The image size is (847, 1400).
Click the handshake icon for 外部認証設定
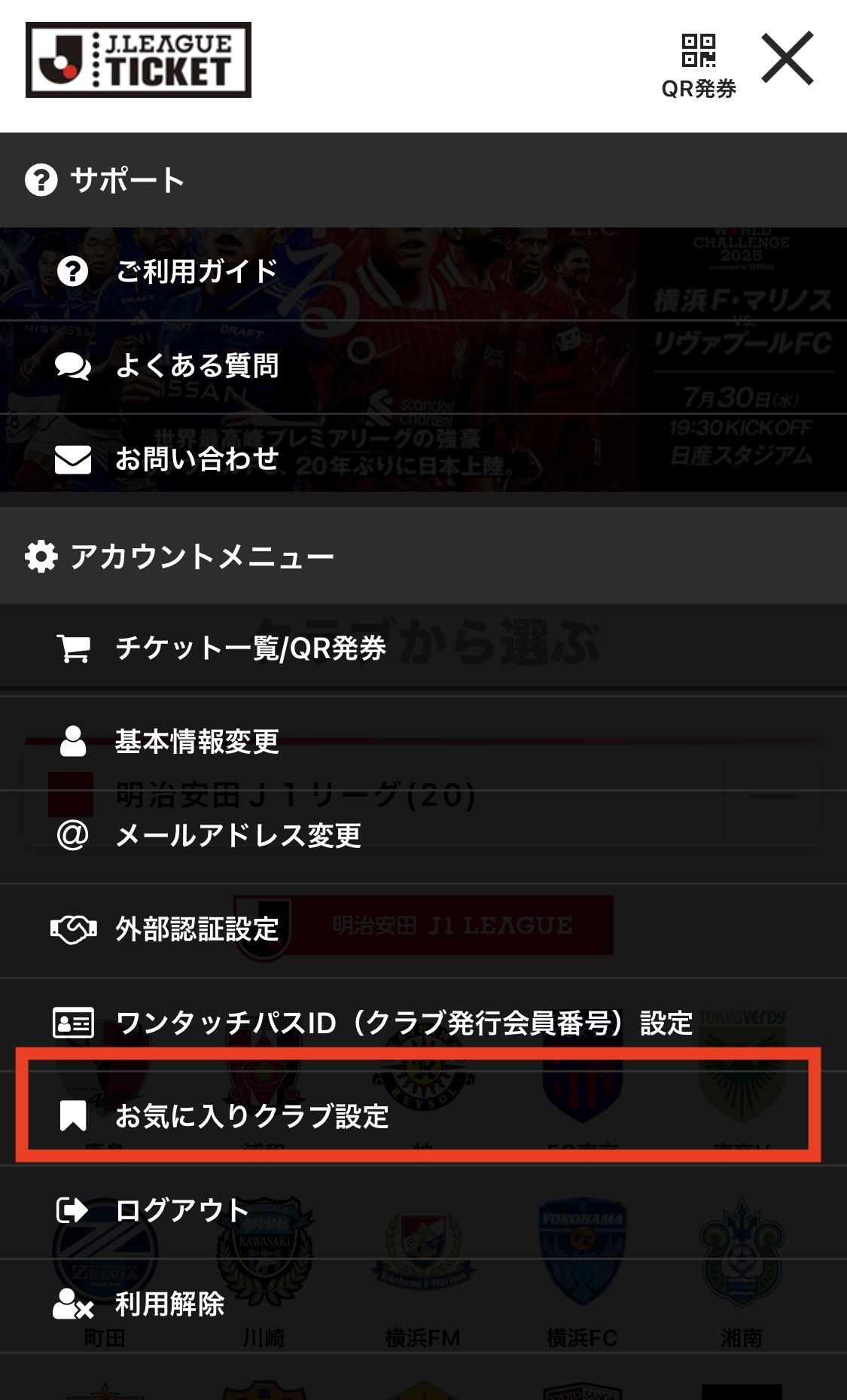[x=73, y=930]
